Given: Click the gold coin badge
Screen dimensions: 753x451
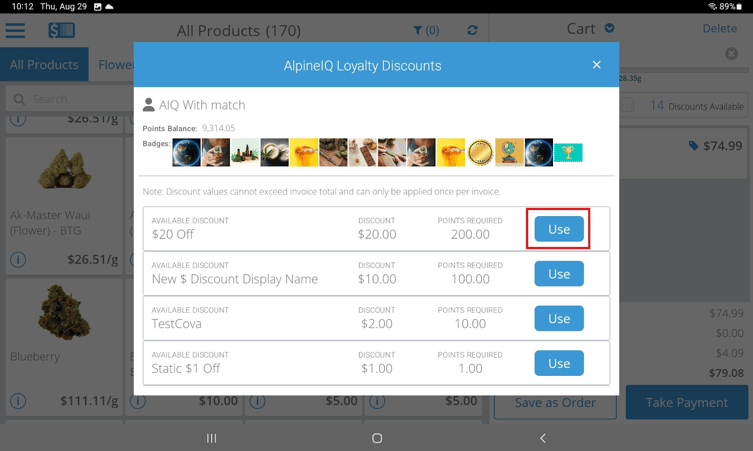Looking at the screenshot, I should coord(480,152).
